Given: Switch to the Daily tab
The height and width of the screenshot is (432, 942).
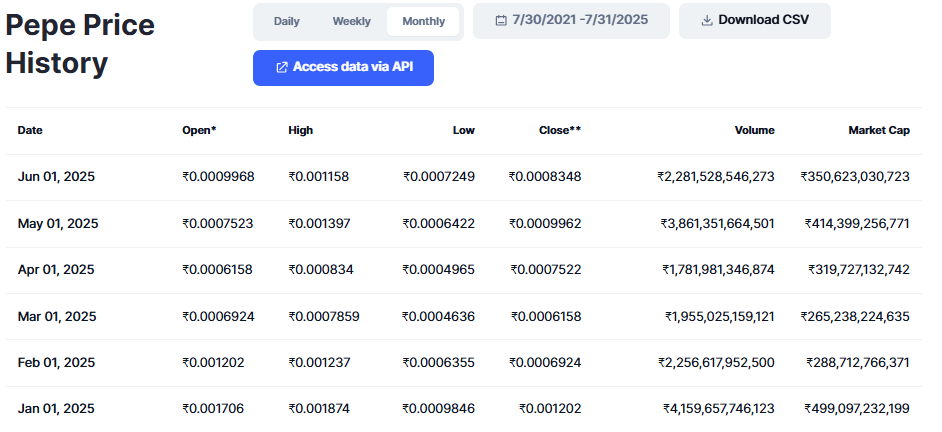Looking at the screenshot, I should point(287,21).
